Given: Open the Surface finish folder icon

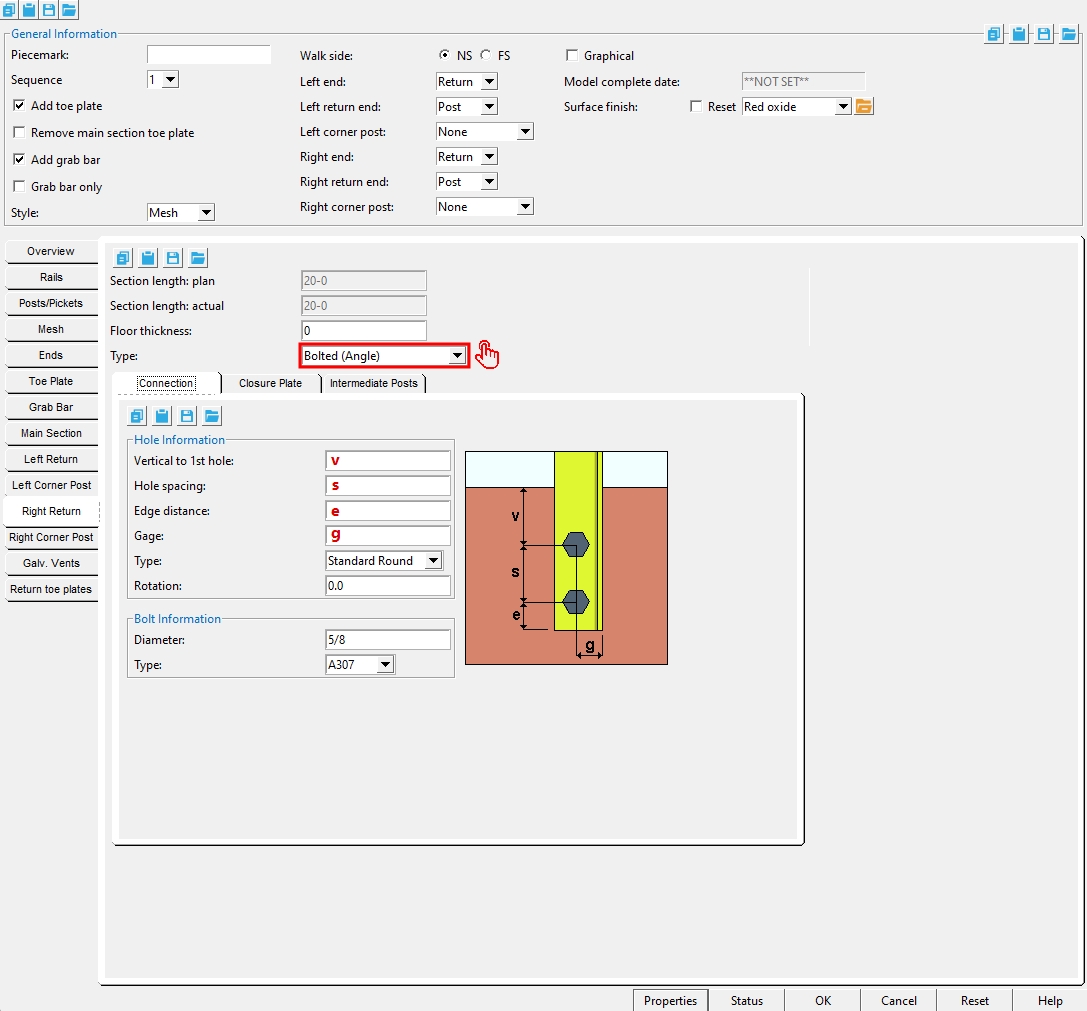Looking at the screenshot, I should coord(864,106).
